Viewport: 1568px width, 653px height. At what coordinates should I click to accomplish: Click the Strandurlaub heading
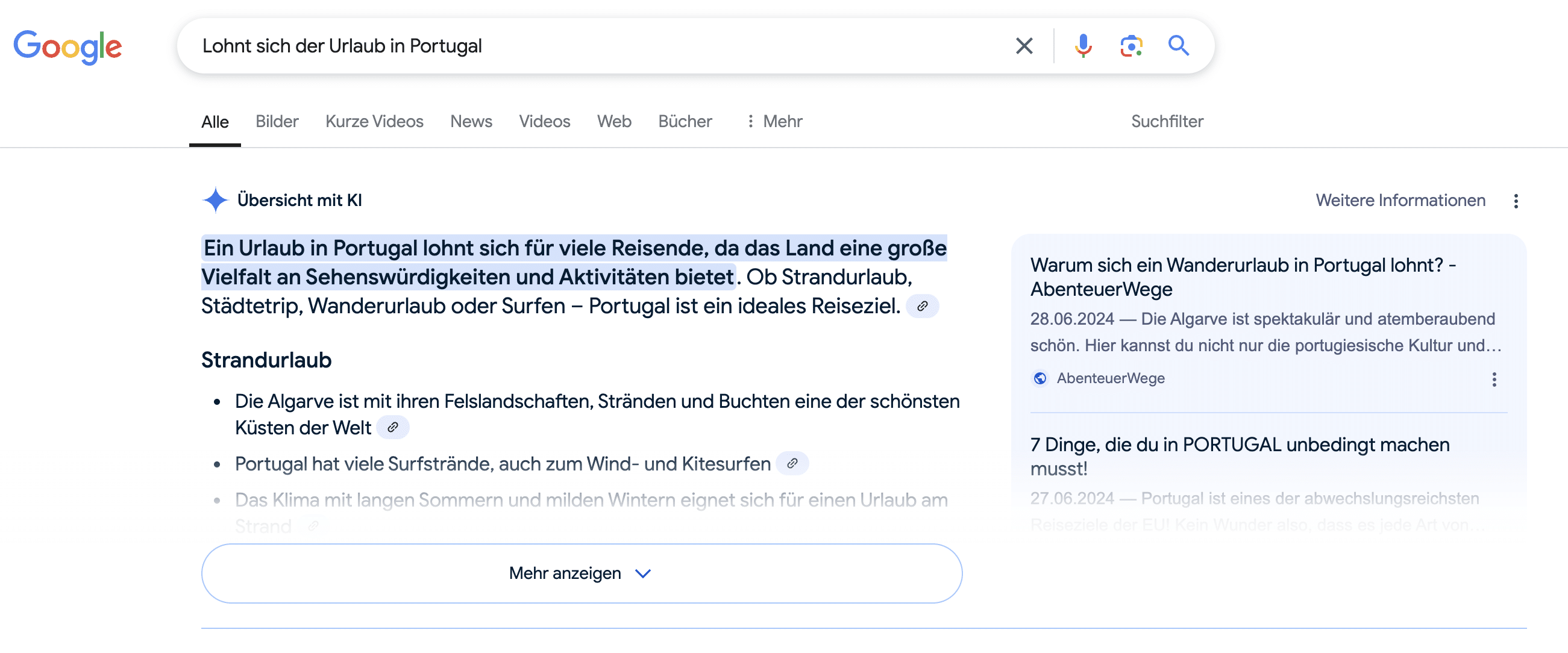(x=266, y=360)
